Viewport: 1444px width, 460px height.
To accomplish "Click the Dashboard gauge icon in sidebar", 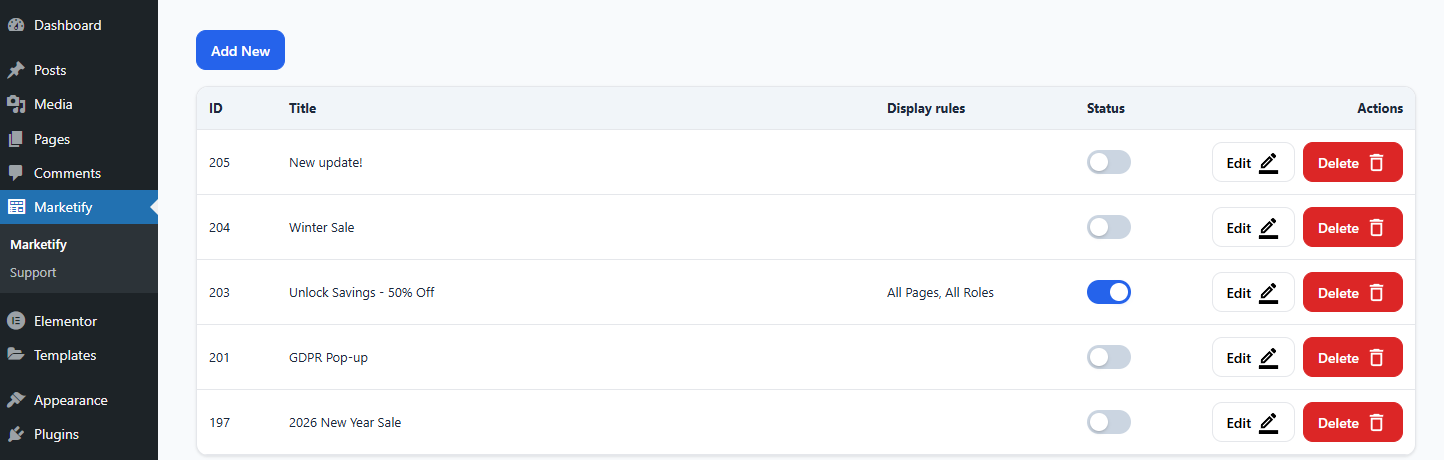I will point(16,25).
